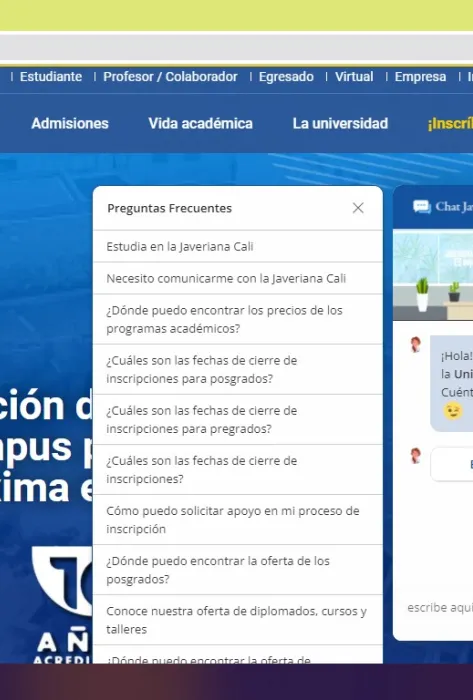Screen dimensions: 473x700
Task: Select the Empresa link
Action: [x=420, y=77]
